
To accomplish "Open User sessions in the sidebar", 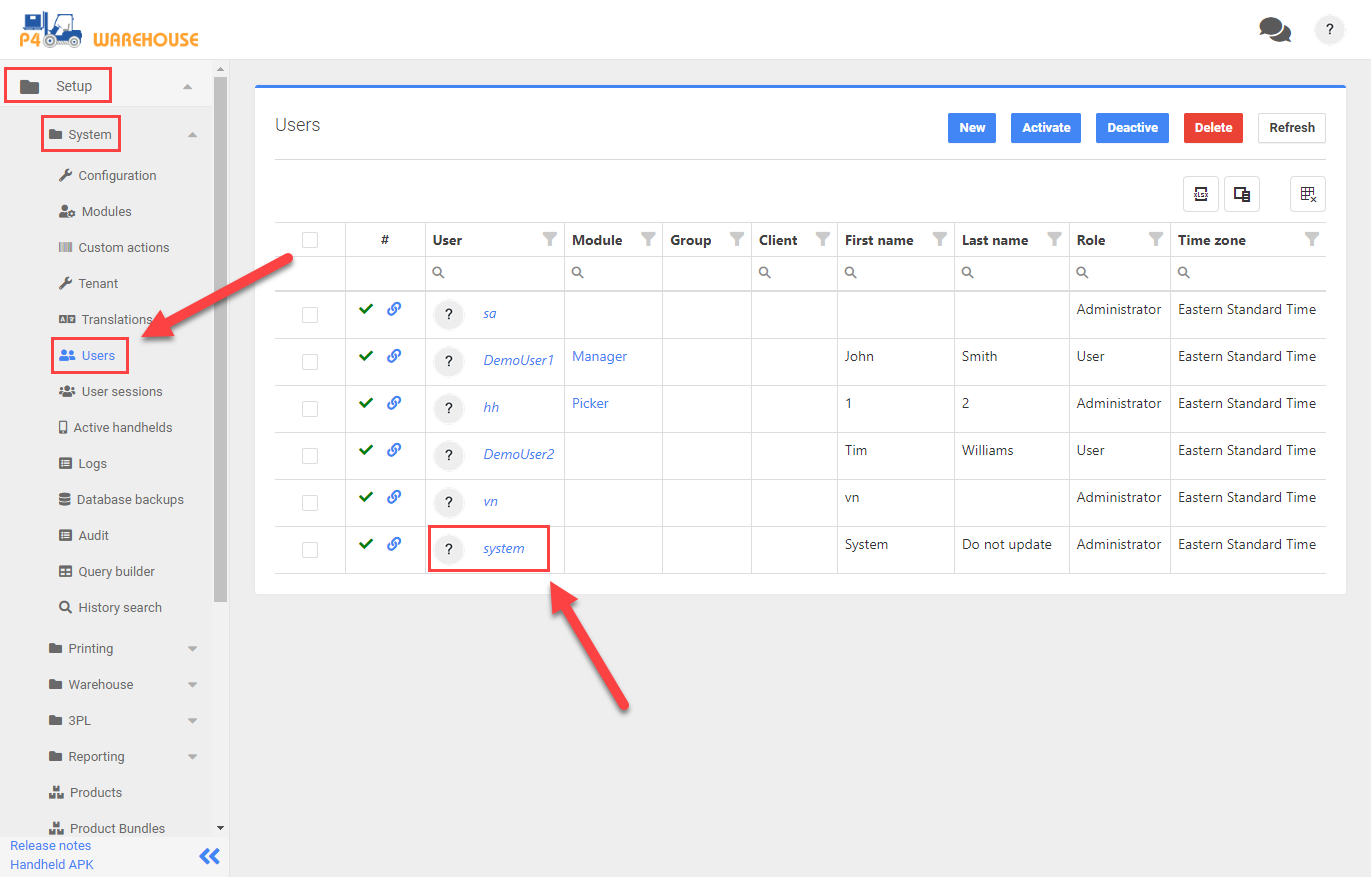I will [121, 392].
